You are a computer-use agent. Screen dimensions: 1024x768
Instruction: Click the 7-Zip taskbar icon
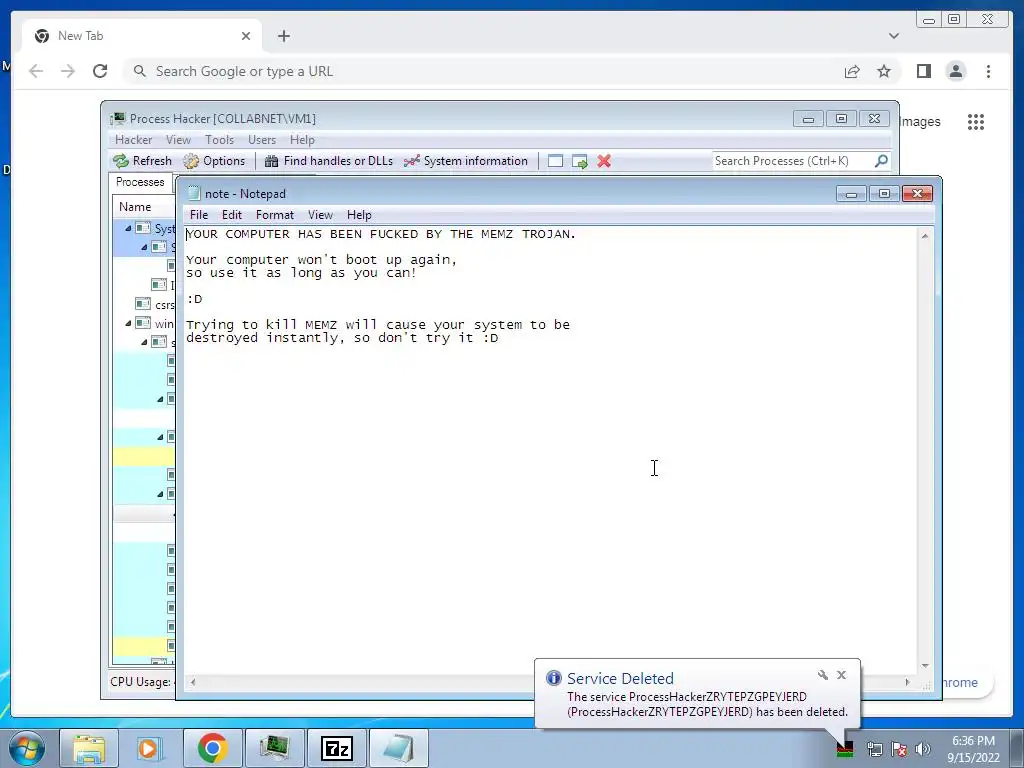(x=336, y=748)
